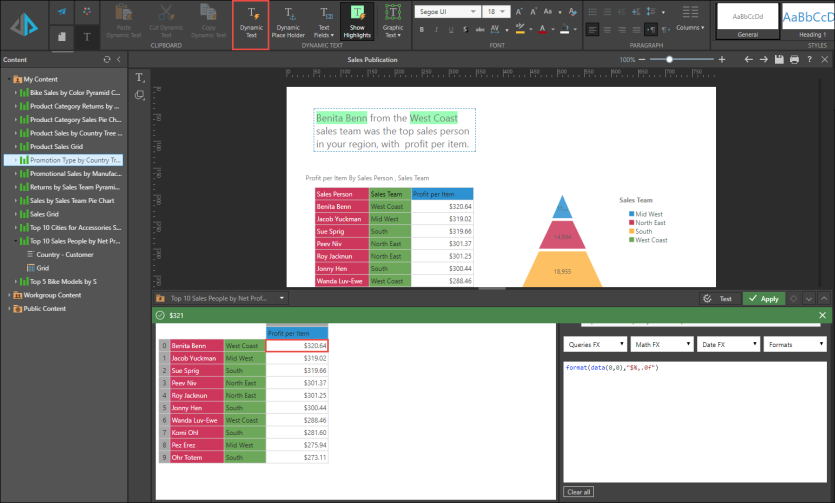
Task: Click the print icon in publication bar
Action: coord(794,60)
